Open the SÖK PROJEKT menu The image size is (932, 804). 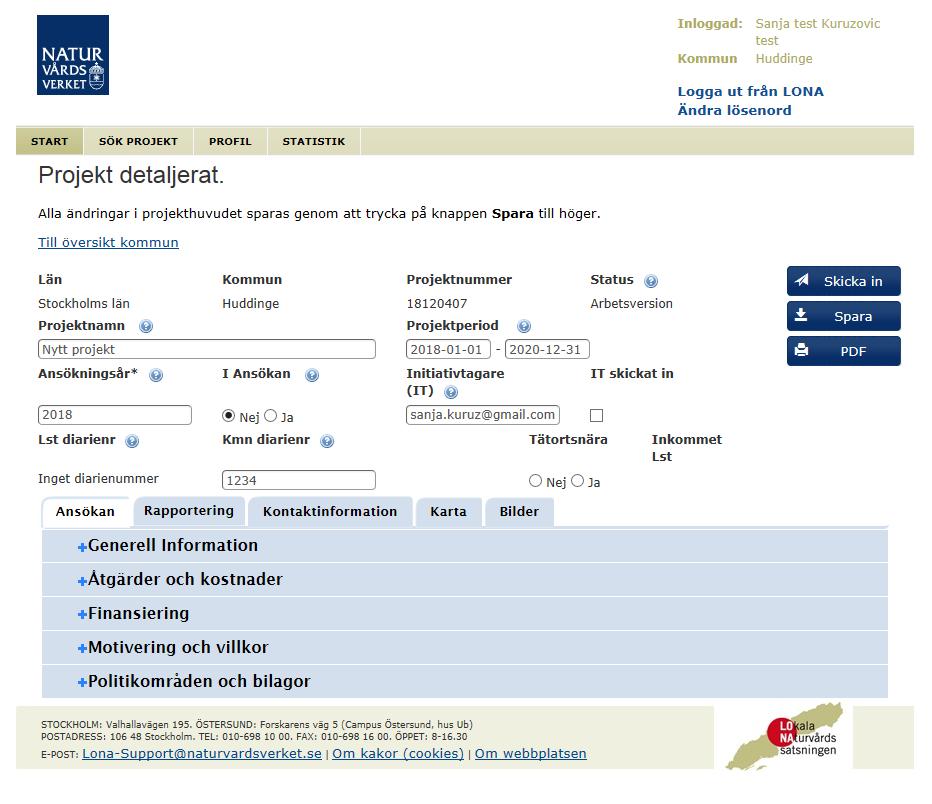pos(138,141)
